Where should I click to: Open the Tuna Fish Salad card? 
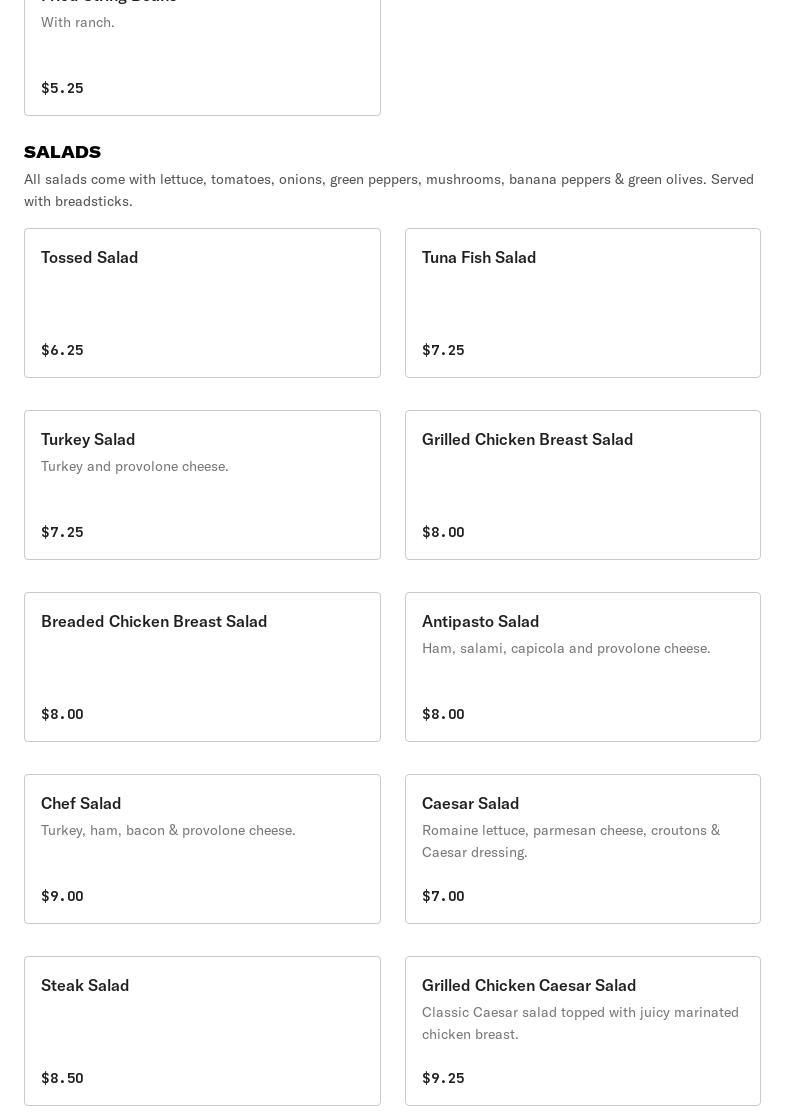click(x=583, y=303)
